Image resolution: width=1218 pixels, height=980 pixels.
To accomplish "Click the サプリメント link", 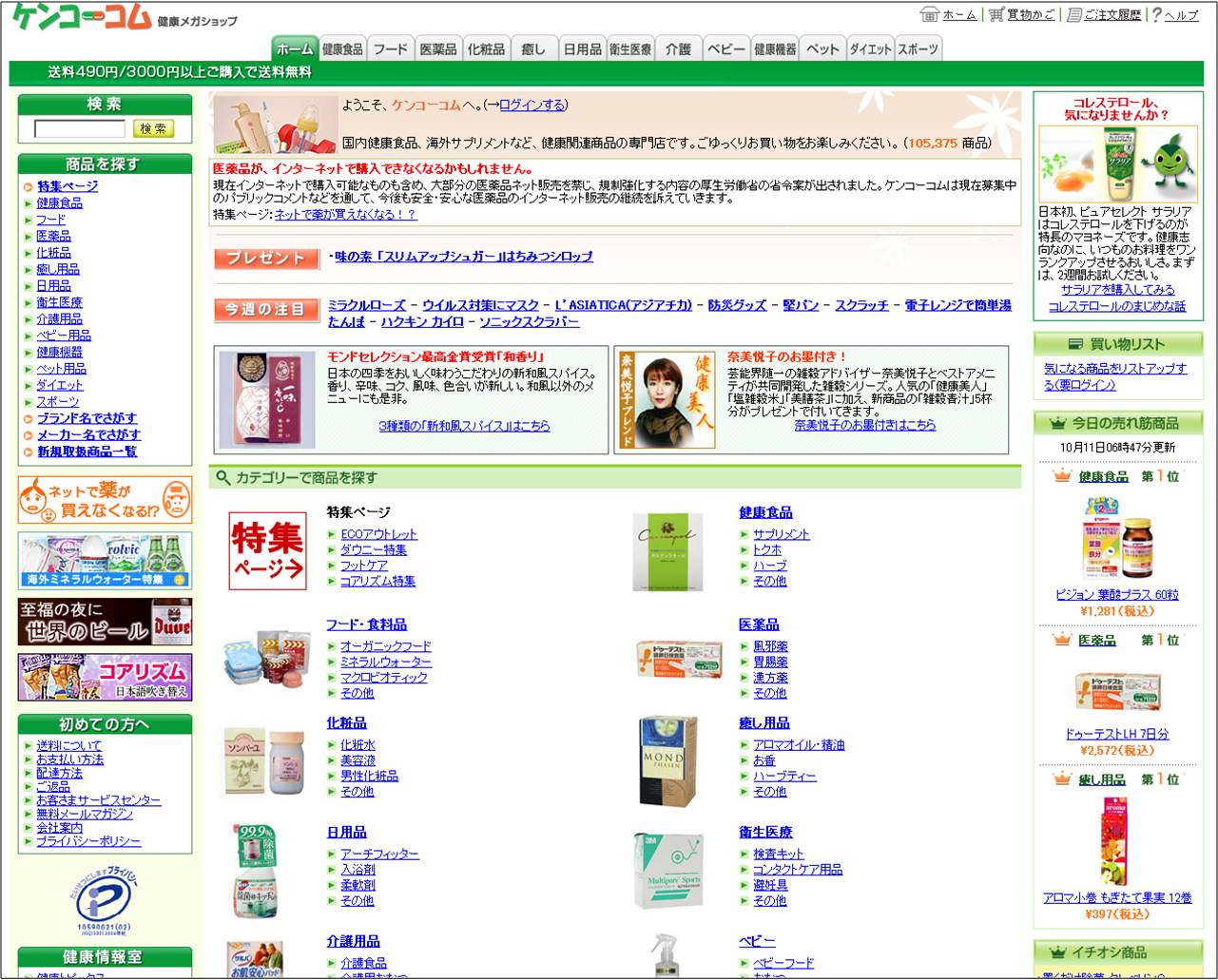I will click(782, 534).
